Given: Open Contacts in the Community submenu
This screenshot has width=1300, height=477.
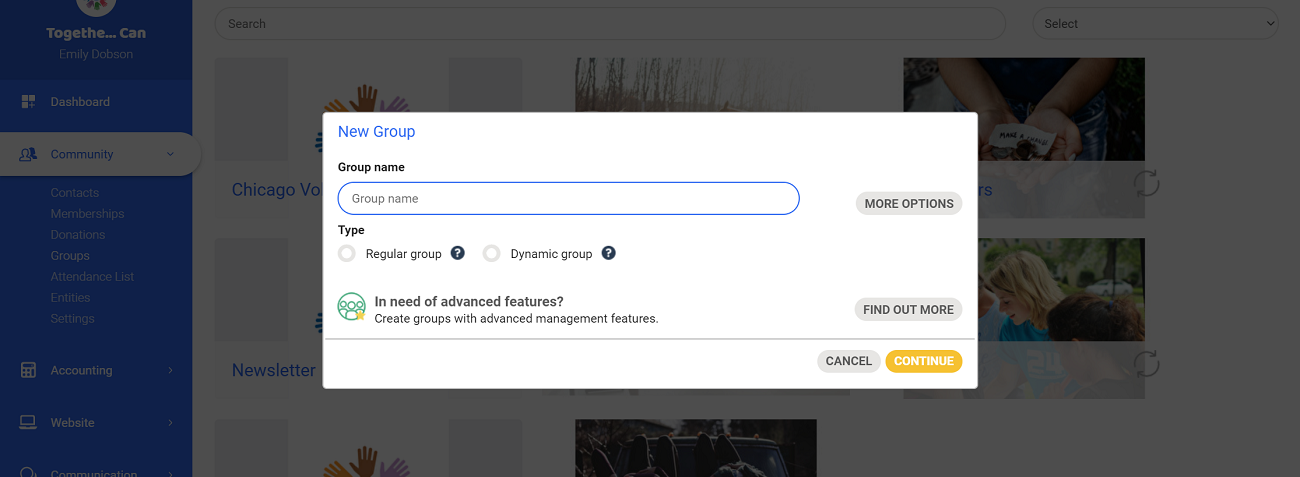Looking at the screenshot, I should pos(75,193).
